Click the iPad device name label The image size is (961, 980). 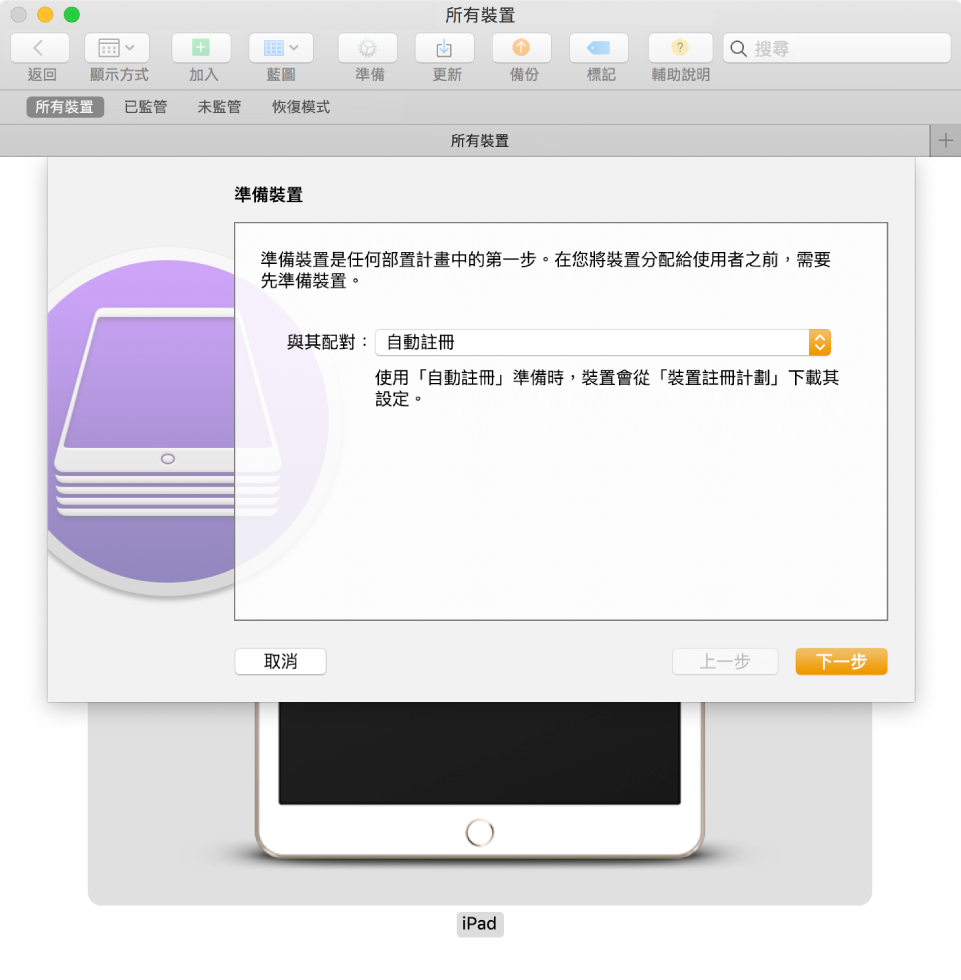(x=480, y=924)
